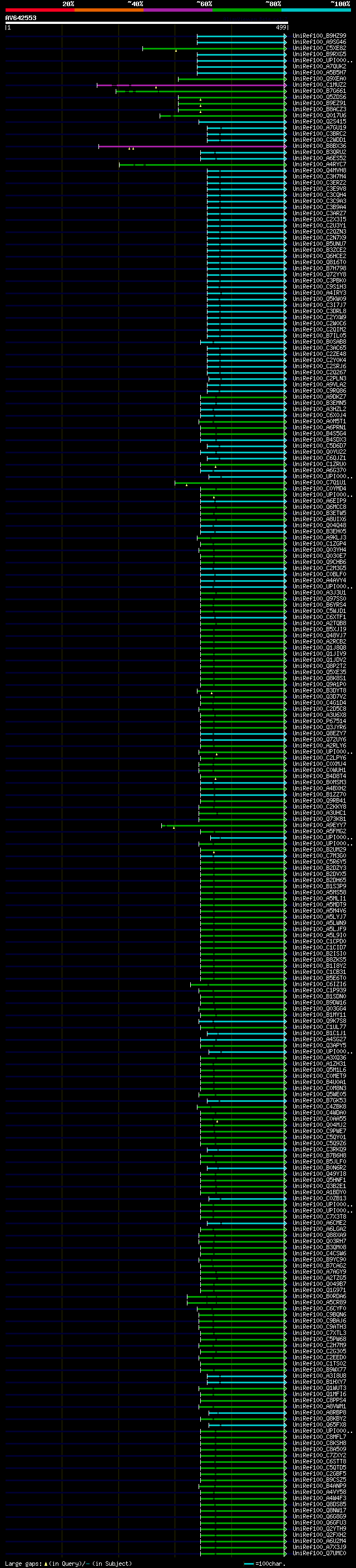Open hit UniRef100_Q9XEA0
This screenshot has width=356, height=1568.
[x=319, y=78]
